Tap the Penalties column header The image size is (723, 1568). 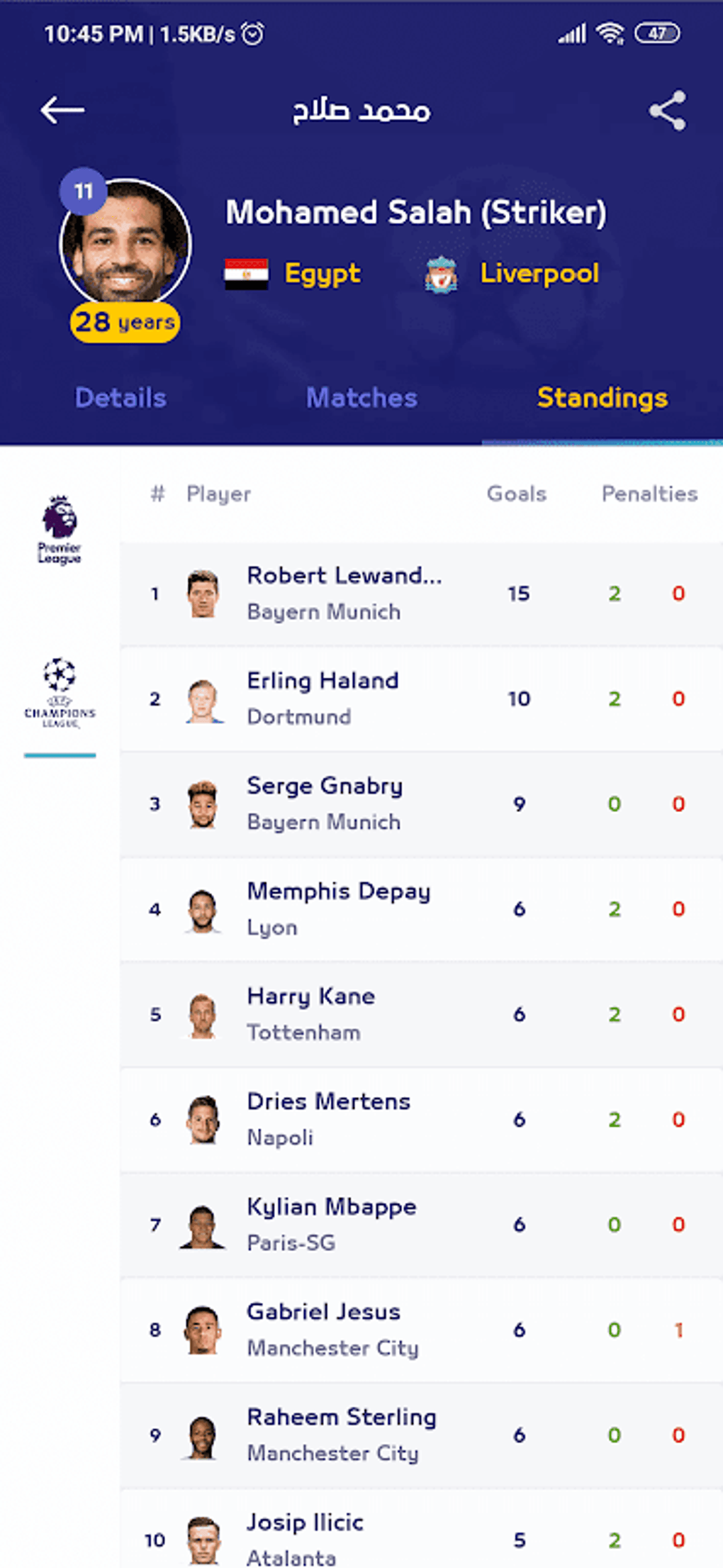tap(649, 494)
